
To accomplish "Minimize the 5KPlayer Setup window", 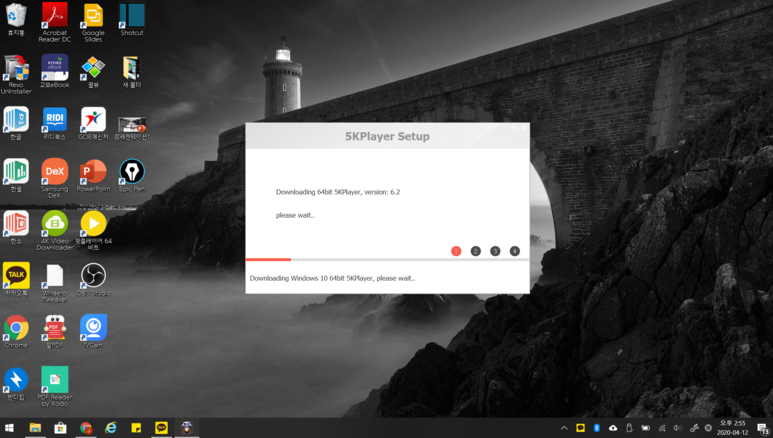I will point(514,128).
